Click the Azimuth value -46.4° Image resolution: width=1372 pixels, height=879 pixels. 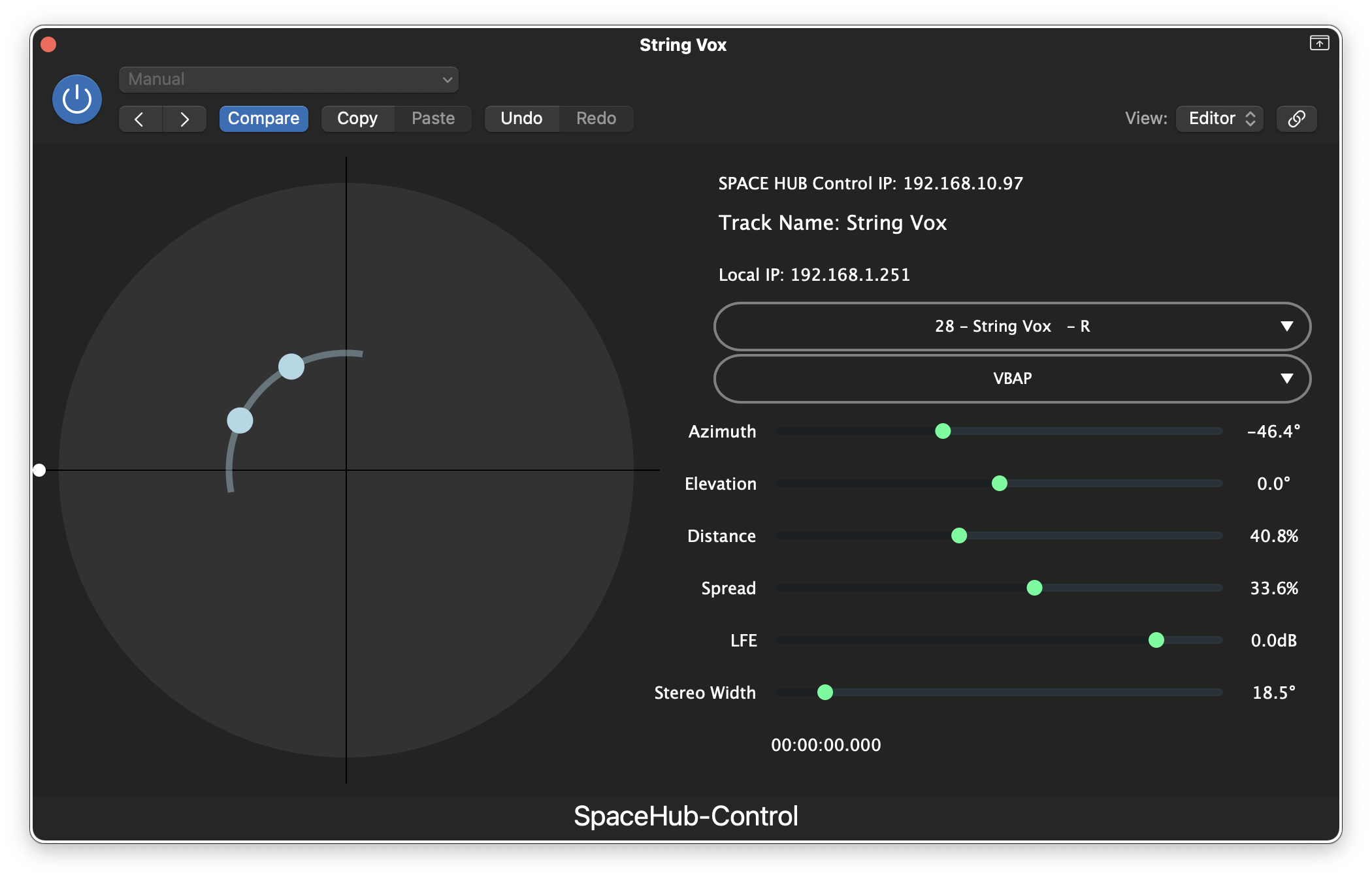coord(1273,431)
